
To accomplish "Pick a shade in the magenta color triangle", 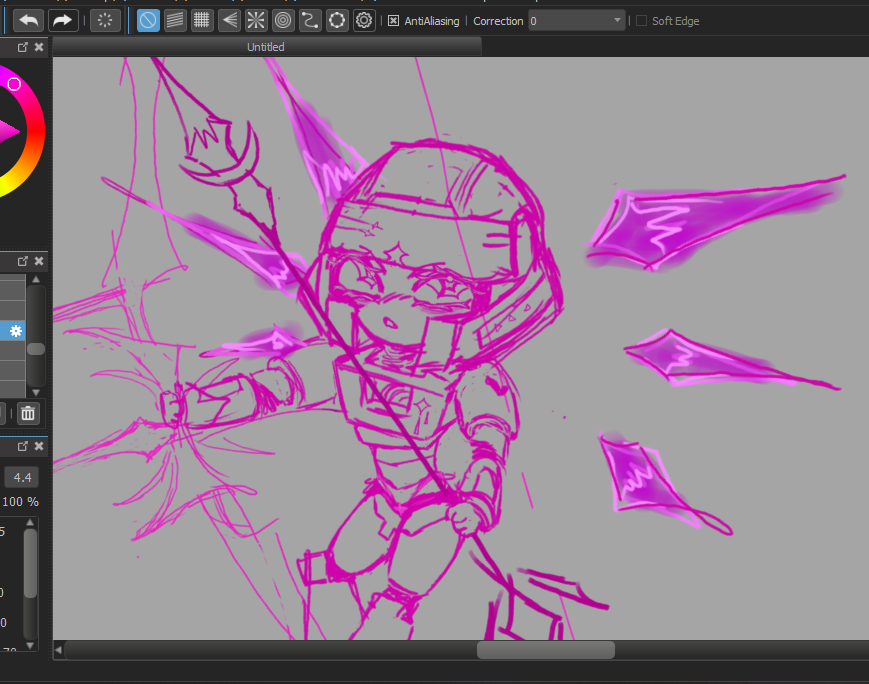I will click(x=7, y=131).
